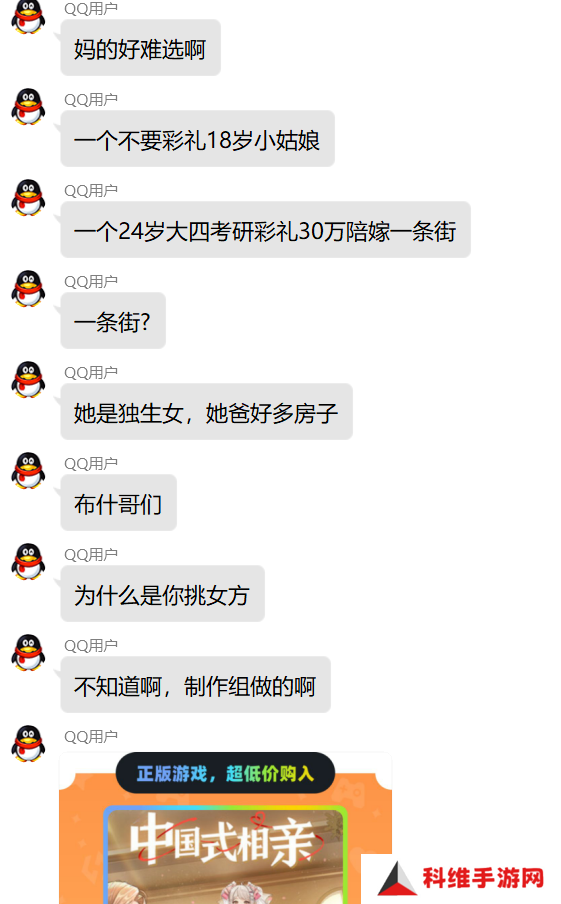Click the 科维手游网 watermark logo
Image resolution: width=561 pixels, height=904 pixels.
coord(461,879)
